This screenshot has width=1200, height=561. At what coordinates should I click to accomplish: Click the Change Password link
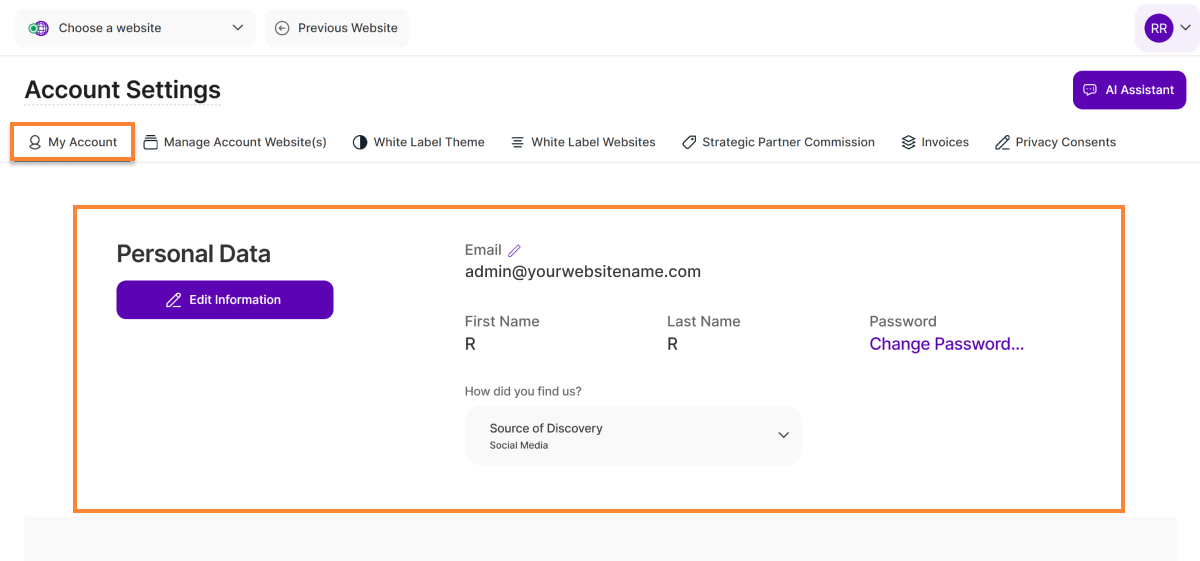(946, 344)
